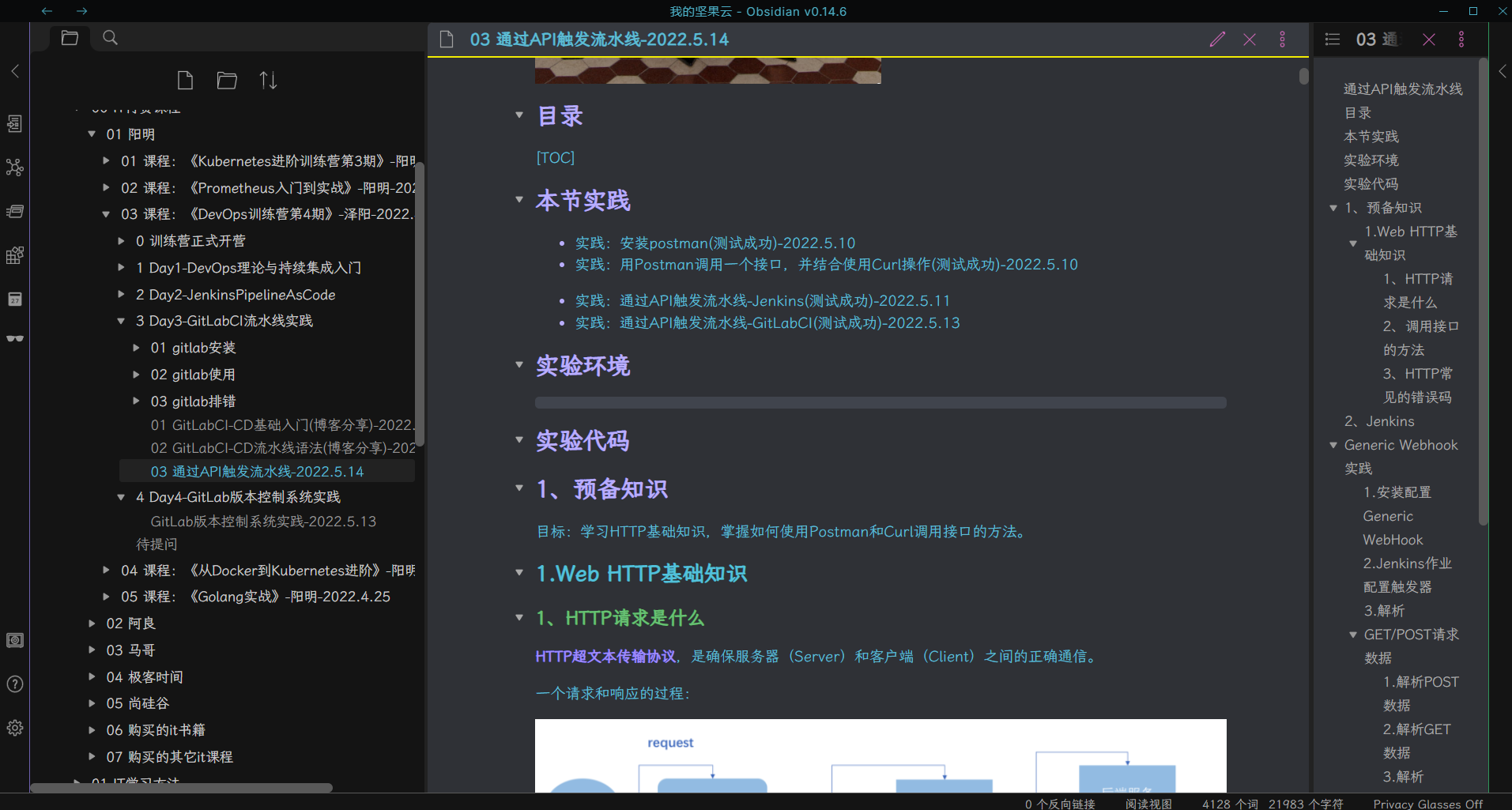Click the note title 03 通过API触发流水线

point(599,40)
